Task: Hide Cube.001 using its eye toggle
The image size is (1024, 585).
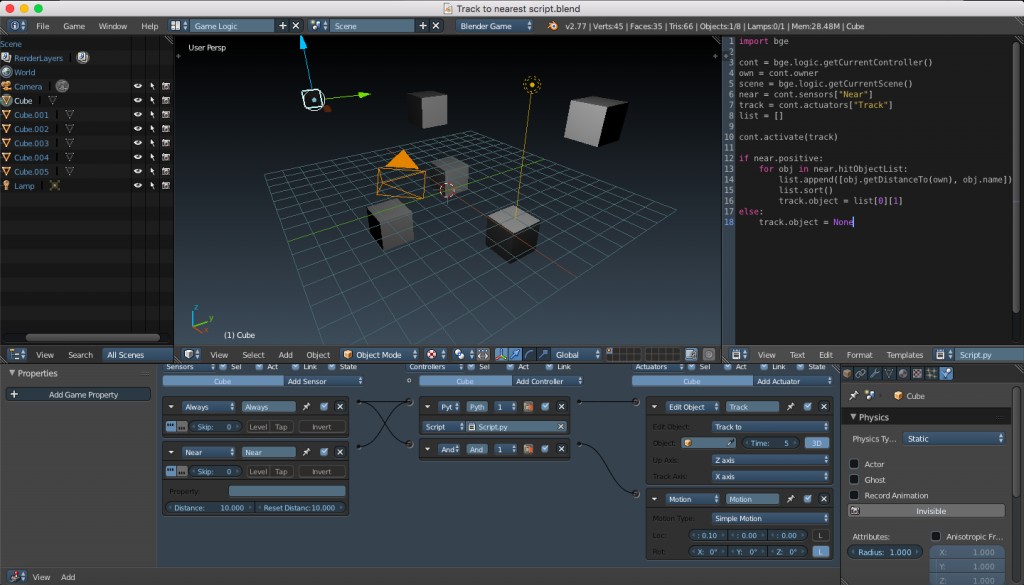Action: click(138, 114)
